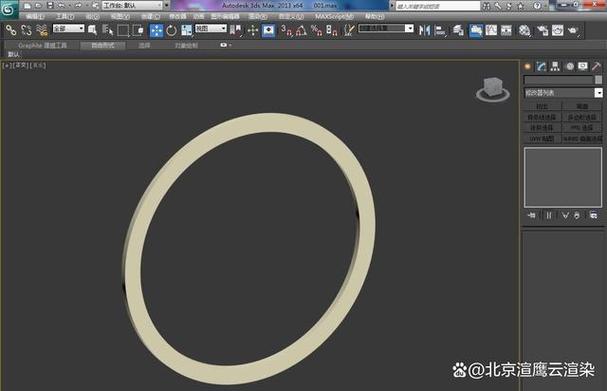Image resolution: width=607 pixels, height=391 pixels.
Task: Toggle Percent Snap
Action: pyautogui.click(x=316, y=30)
